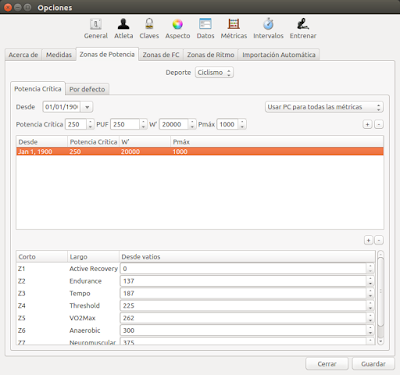Select the Potencia Crítica sub-tab

click(x=38, y=89)
